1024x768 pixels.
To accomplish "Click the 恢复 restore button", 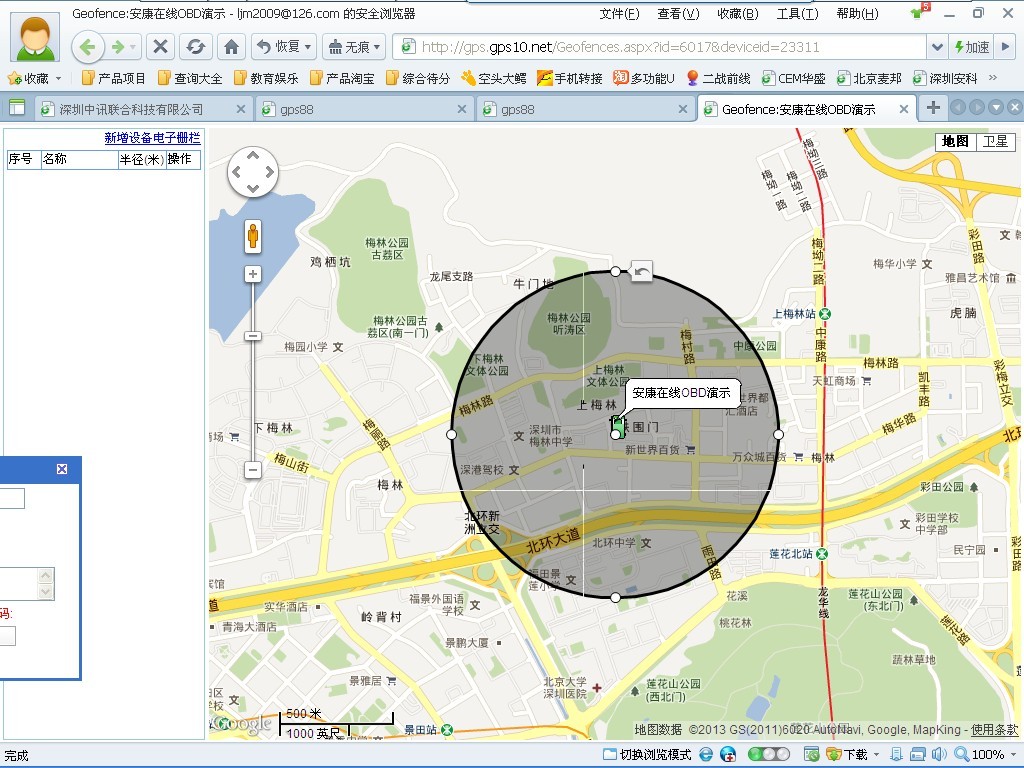I will [278, 46].
